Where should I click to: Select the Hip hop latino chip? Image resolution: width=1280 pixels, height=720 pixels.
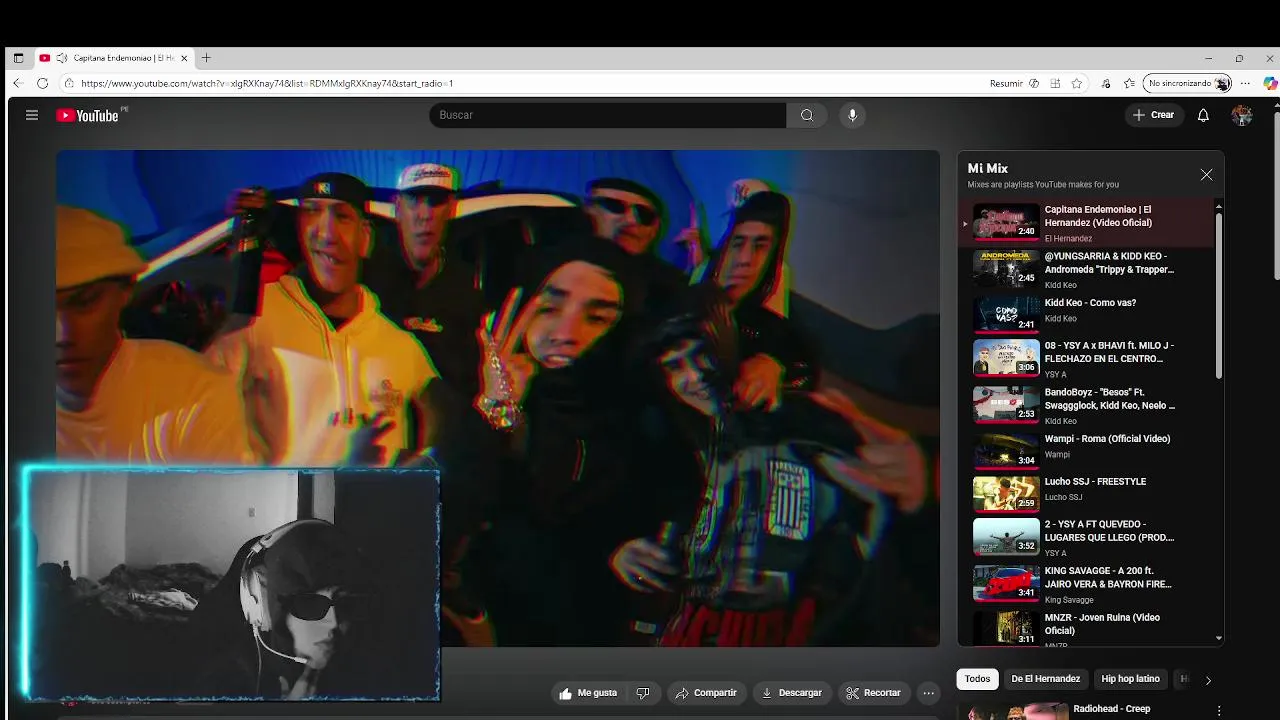pos(1130,679)
